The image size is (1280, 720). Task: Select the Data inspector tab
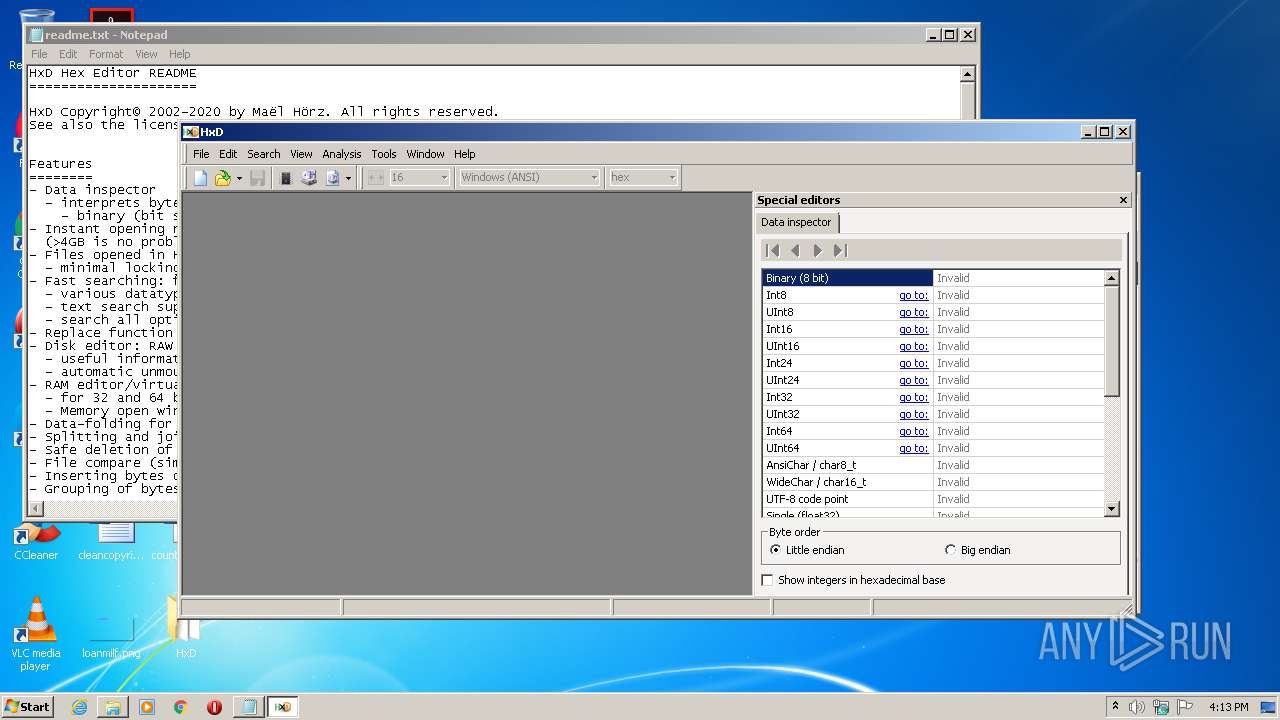[796, 222]
